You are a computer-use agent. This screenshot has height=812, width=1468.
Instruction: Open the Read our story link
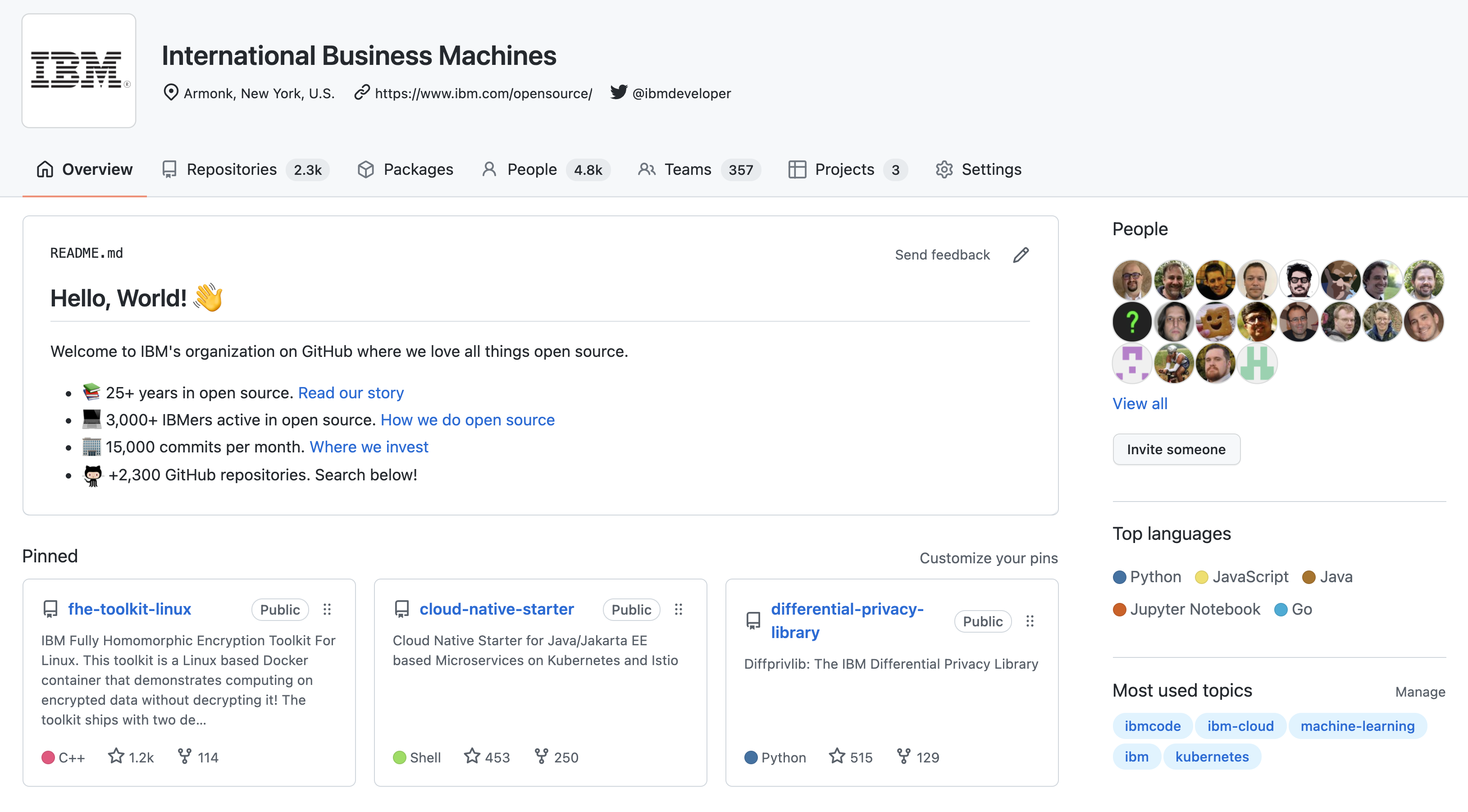click(351, 392)
